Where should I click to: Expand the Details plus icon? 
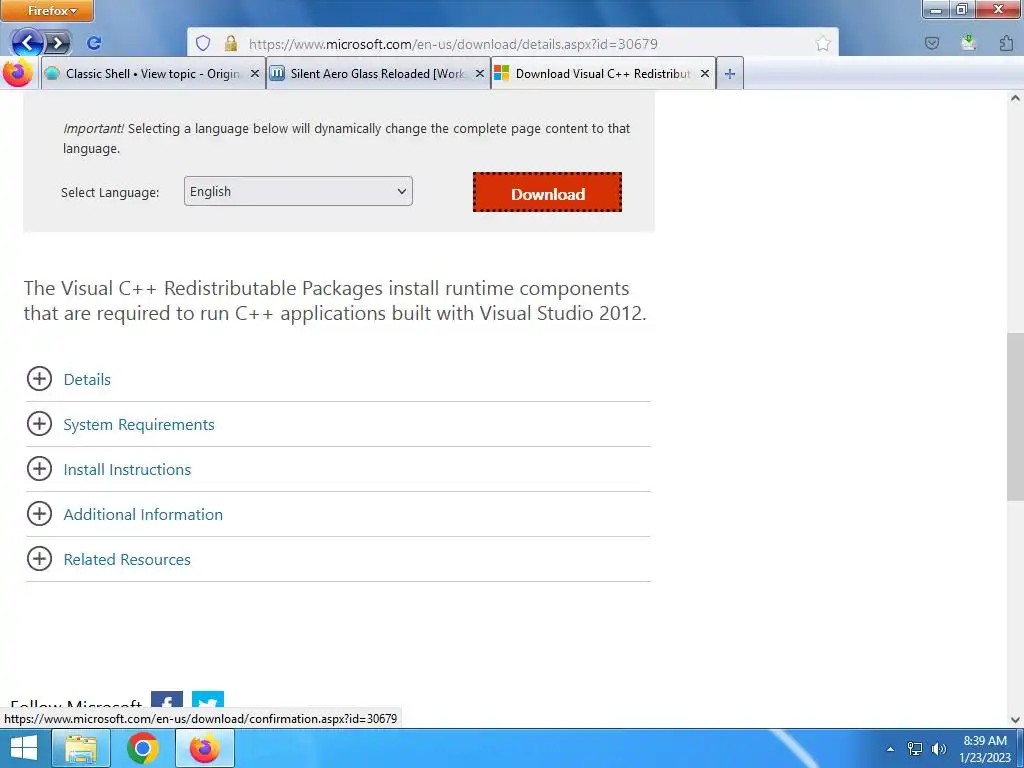39,379
